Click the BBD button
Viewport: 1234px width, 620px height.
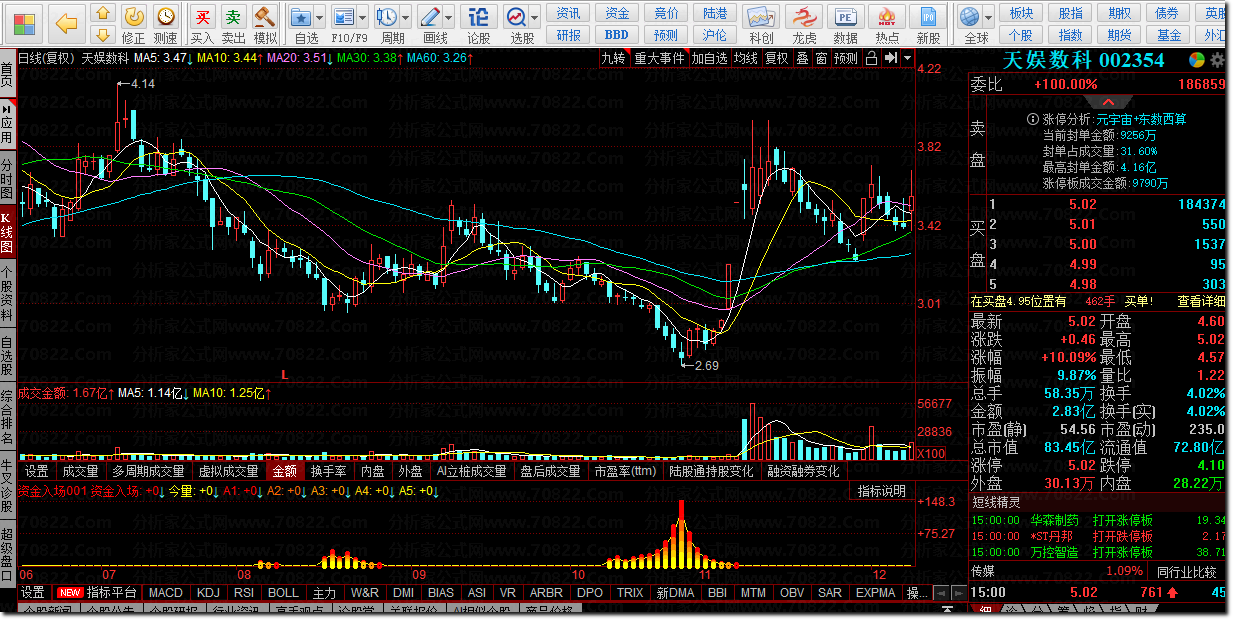pos(617,35)
